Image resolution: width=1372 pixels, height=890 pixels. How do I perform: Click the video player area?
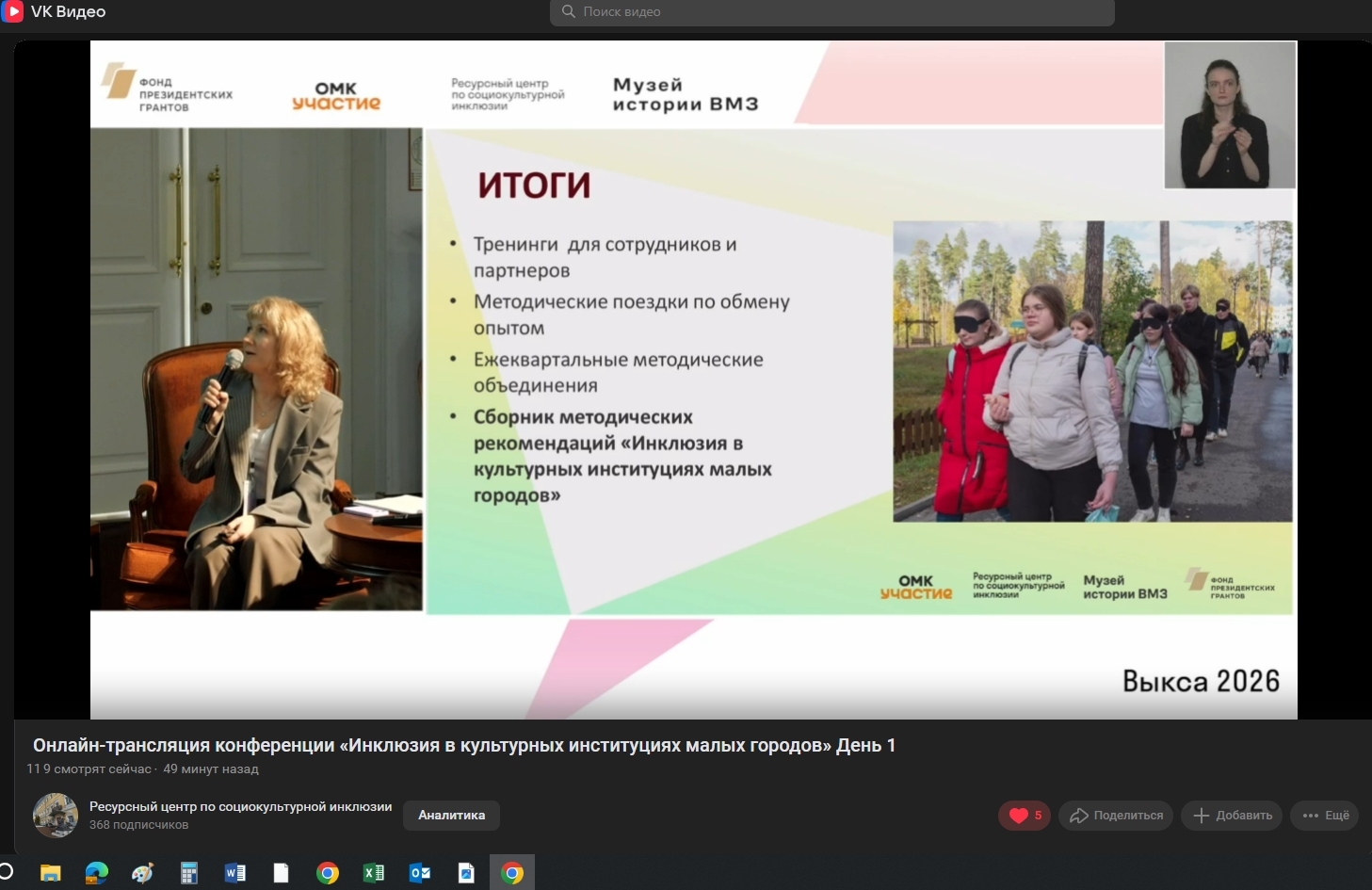(x=693, y=380)
